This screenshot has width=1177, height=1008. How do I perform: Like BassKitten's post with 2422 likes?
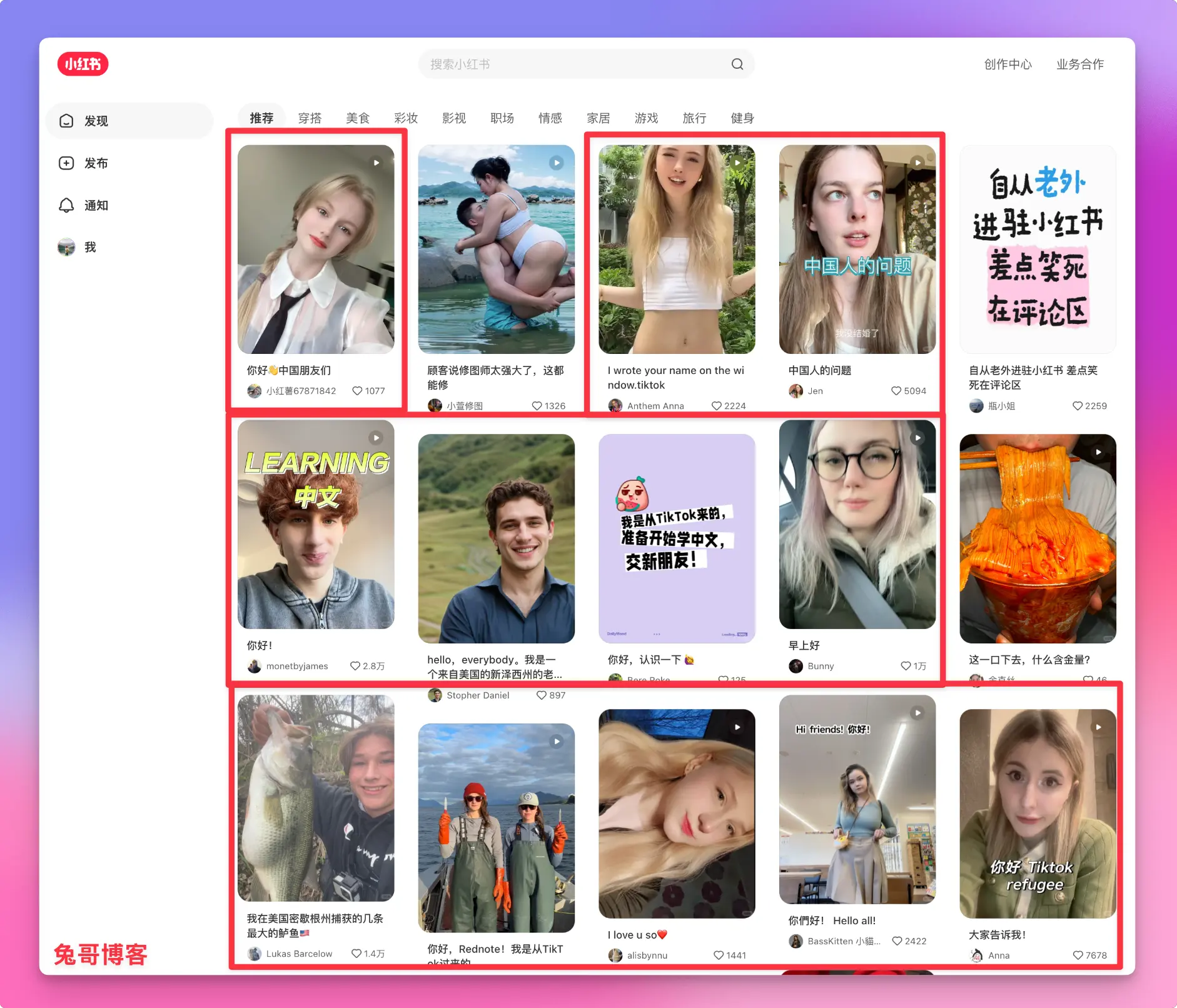pos(897,941)
